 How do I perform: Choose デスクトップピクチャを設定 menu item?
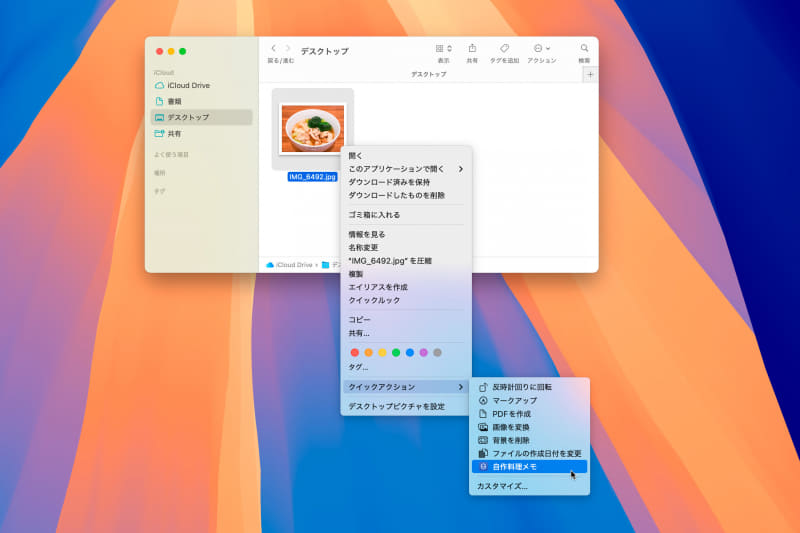point(406,407)
